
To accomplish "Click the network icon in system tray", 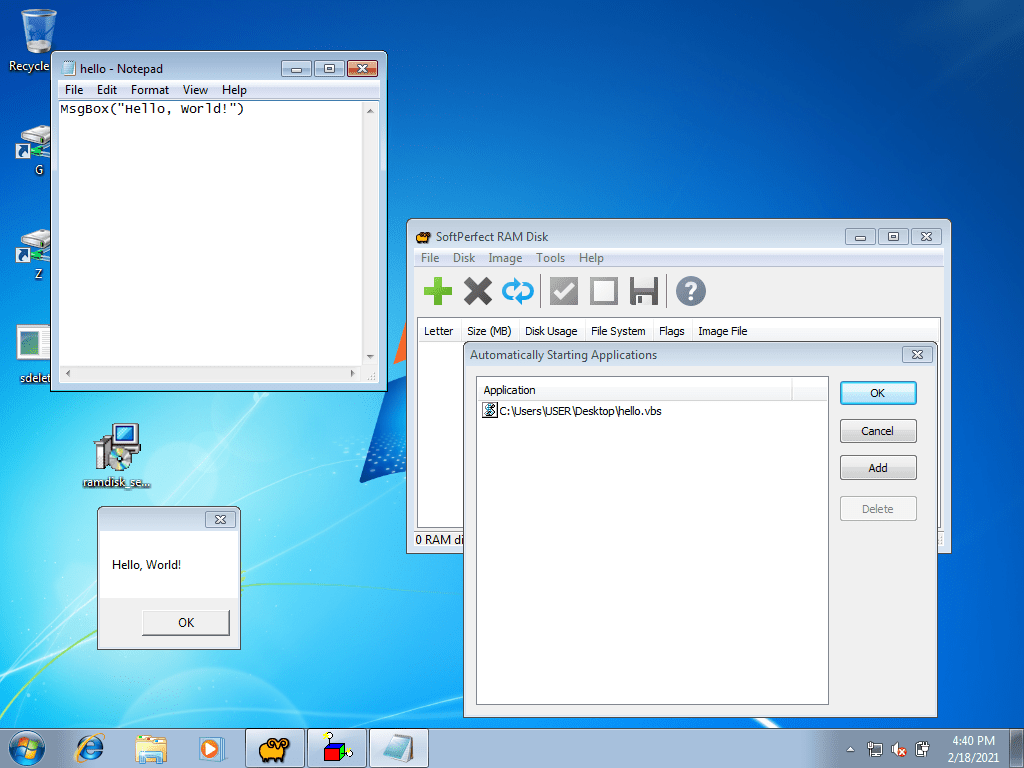I will [874, 749].
